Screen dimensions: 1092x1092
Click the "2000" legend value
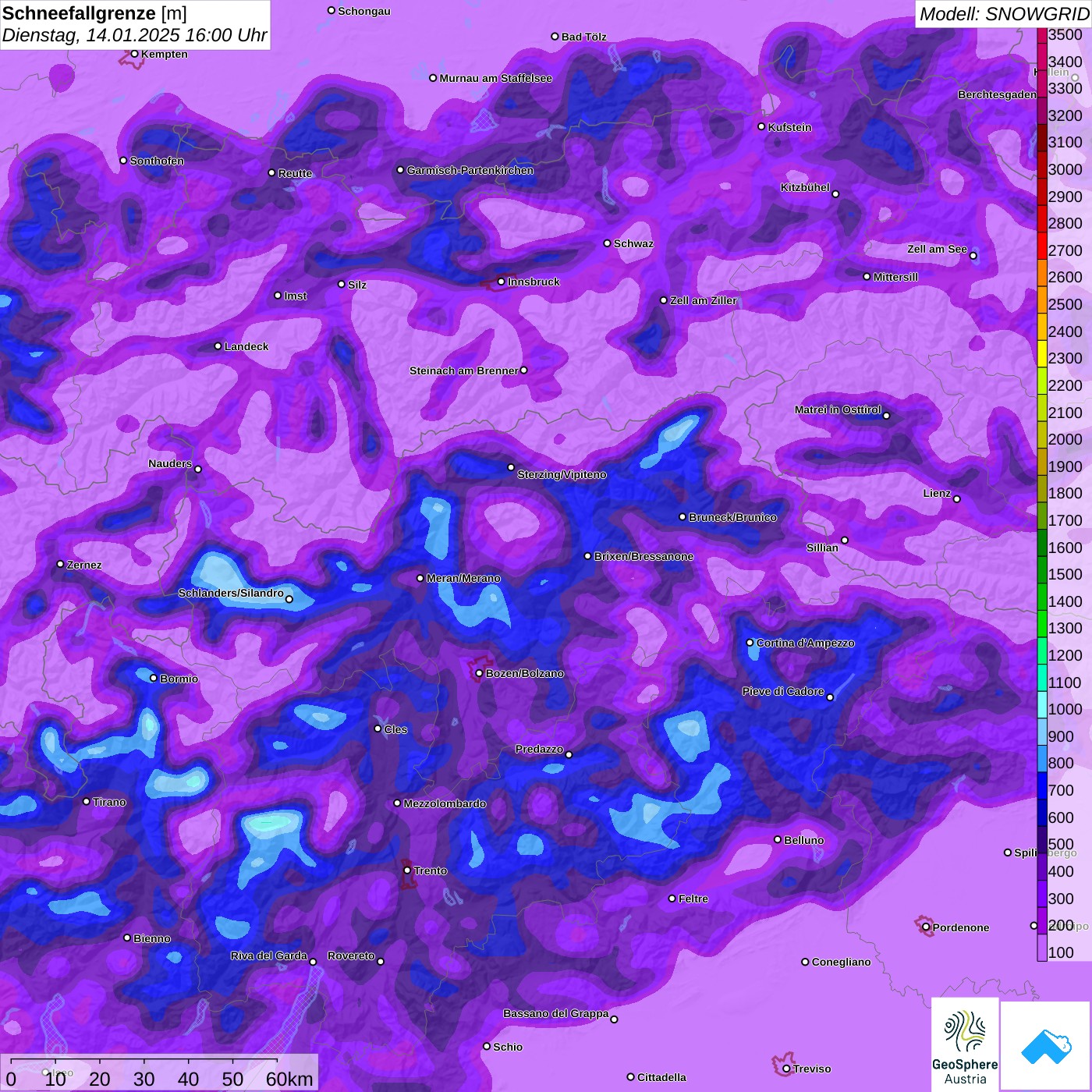tap(1065, 439)
